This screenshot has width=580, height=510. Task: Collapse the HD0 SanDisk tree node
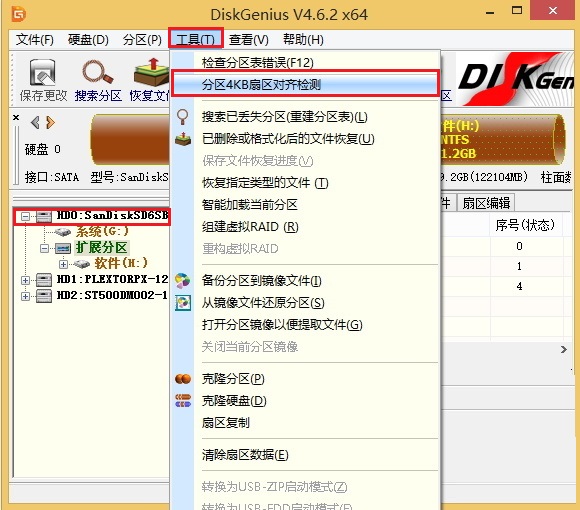[25, 216]
